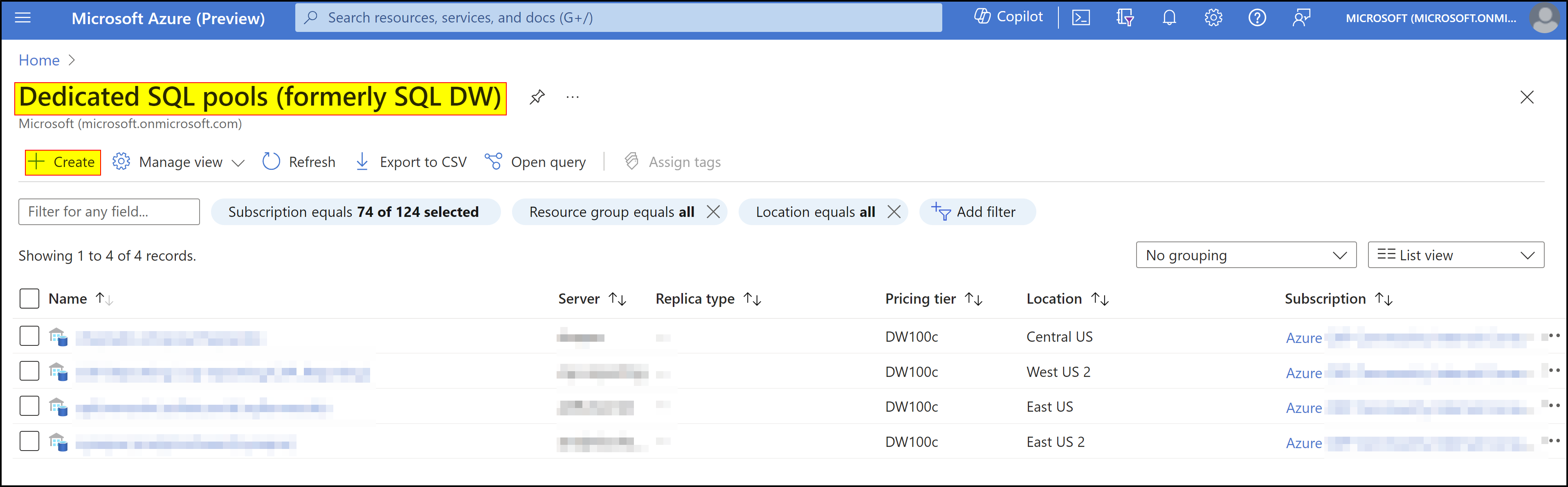Viewport: 1568px width, 487px height.
Task: Click the 'West US 2' location cell
Action: pos(1058,371)
